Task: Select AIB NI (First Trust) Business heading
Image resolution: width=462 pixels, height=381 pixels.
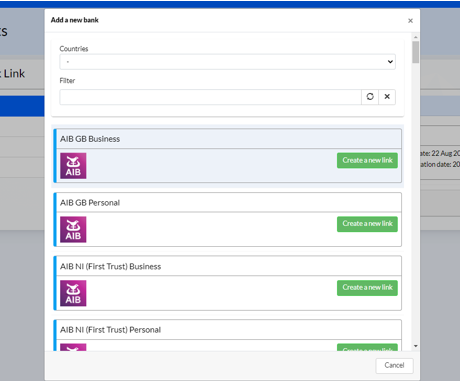Action: tap(110, 266)
